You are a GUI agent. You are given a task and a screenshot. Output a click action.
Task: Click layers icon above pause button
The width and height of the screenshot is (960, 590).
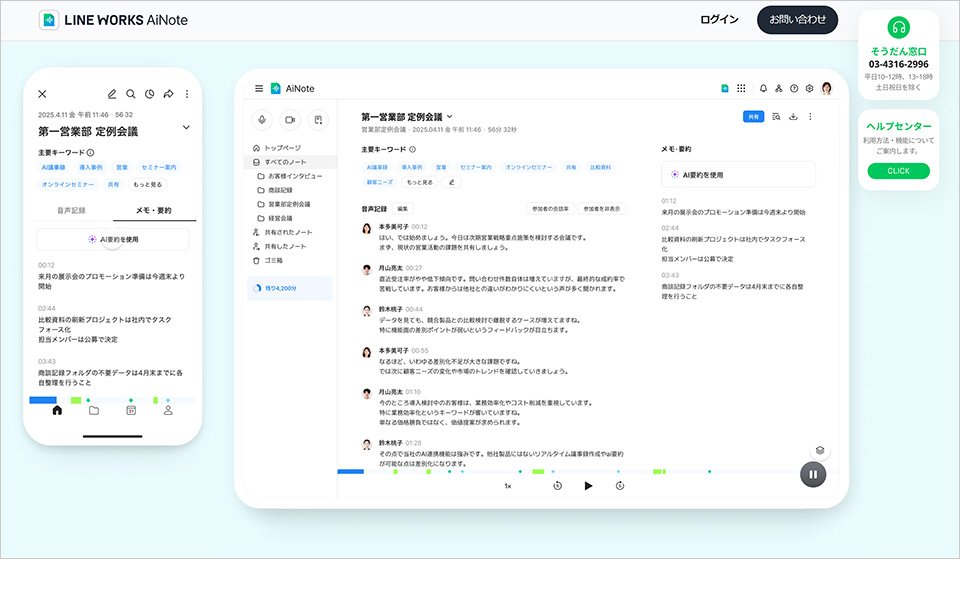pos(820,450)
